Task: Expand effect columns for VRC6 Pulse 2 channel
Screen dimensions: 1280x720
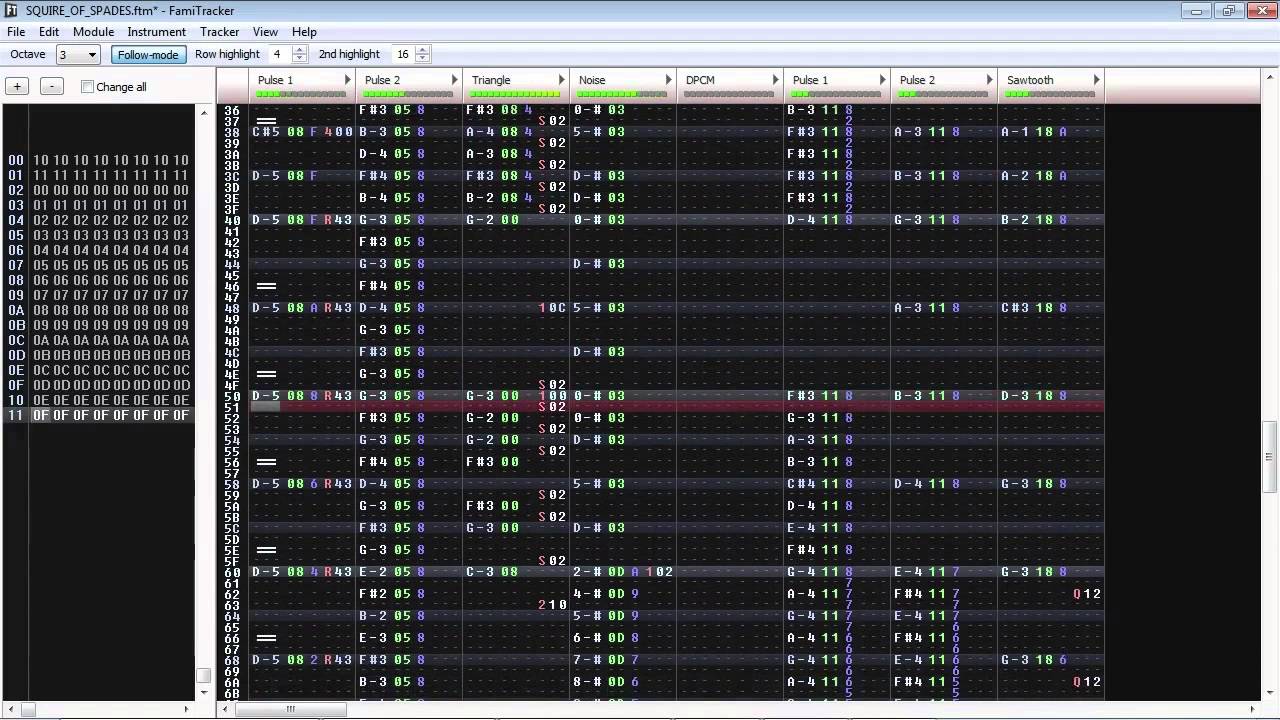Action: 990,80
